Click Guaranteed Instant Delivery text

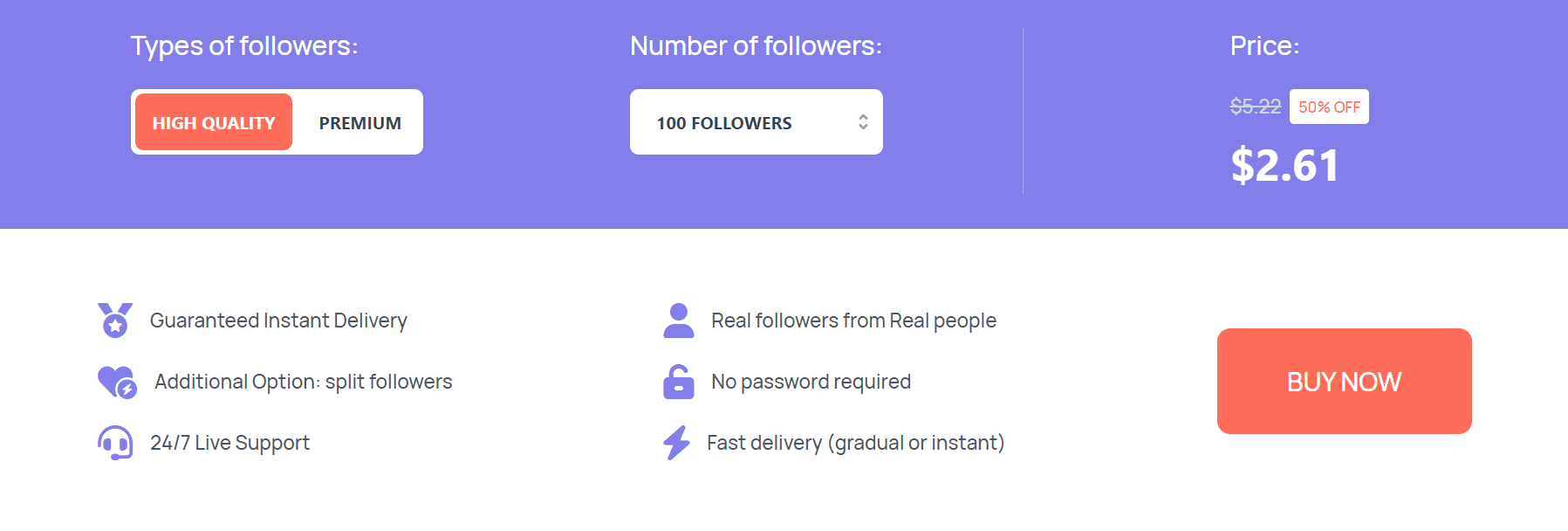coord(278,321)
